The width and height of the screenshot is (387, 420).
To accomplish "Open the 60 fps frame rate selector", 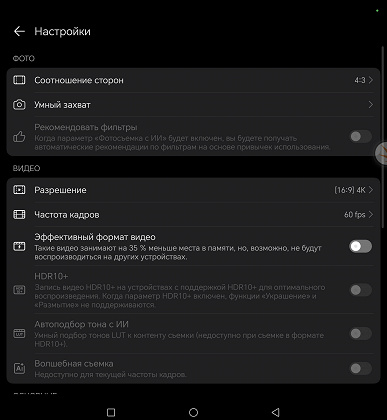I will click(x=358, y=214).
